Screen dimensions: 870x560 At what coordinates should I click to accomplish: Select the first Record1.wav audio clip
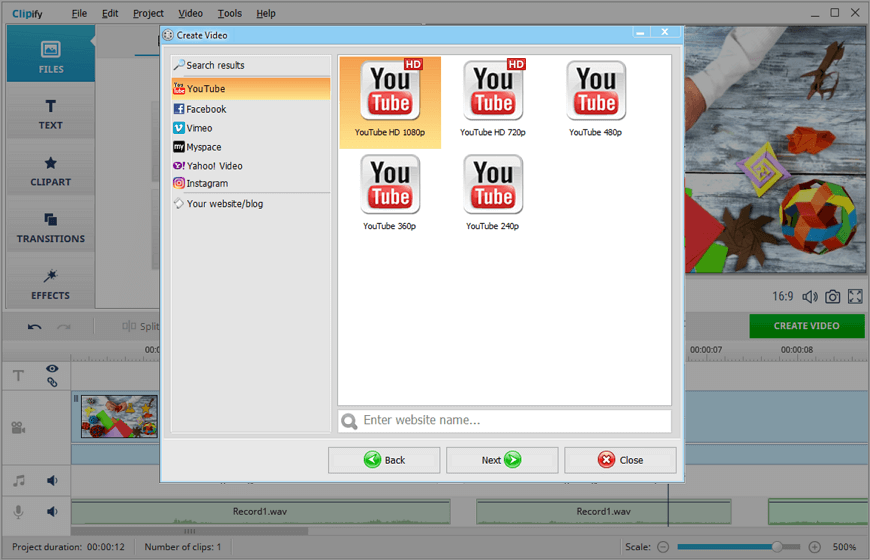pos(260,512)
